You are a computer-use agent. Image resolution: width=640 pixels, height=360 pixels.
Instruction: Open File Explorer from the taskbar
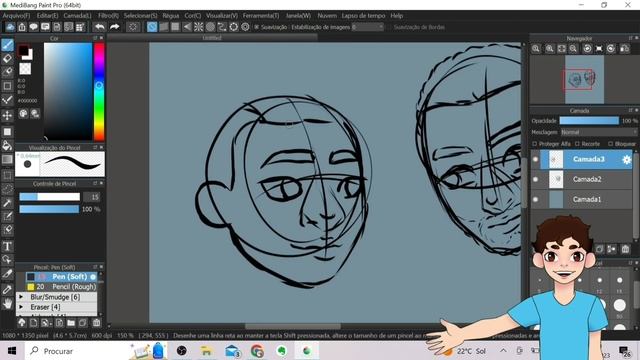[x=207, y=351]
